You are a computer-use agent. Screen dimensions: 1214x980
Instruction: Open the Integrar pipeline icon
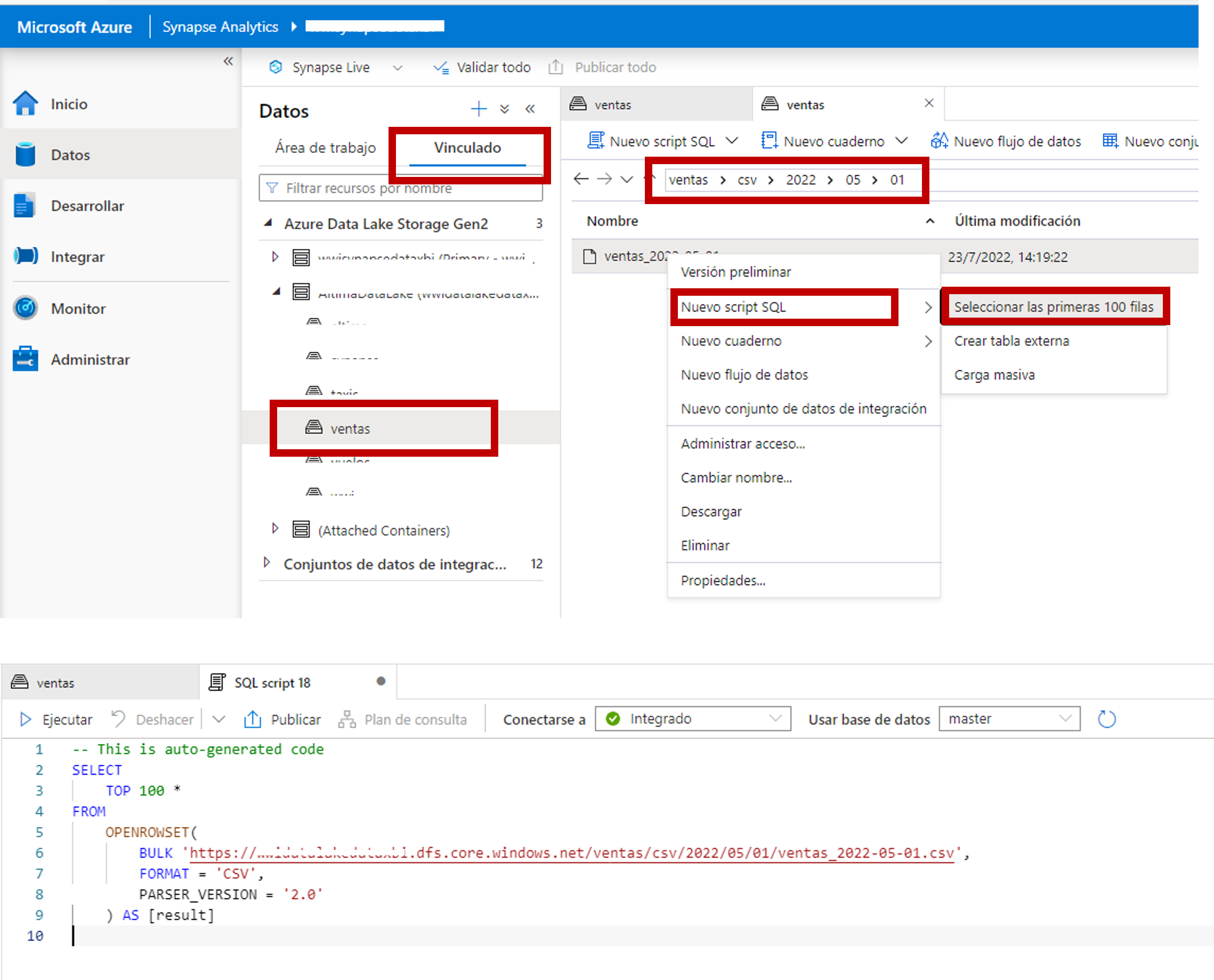pyautogui.click(x=26, y=256)
